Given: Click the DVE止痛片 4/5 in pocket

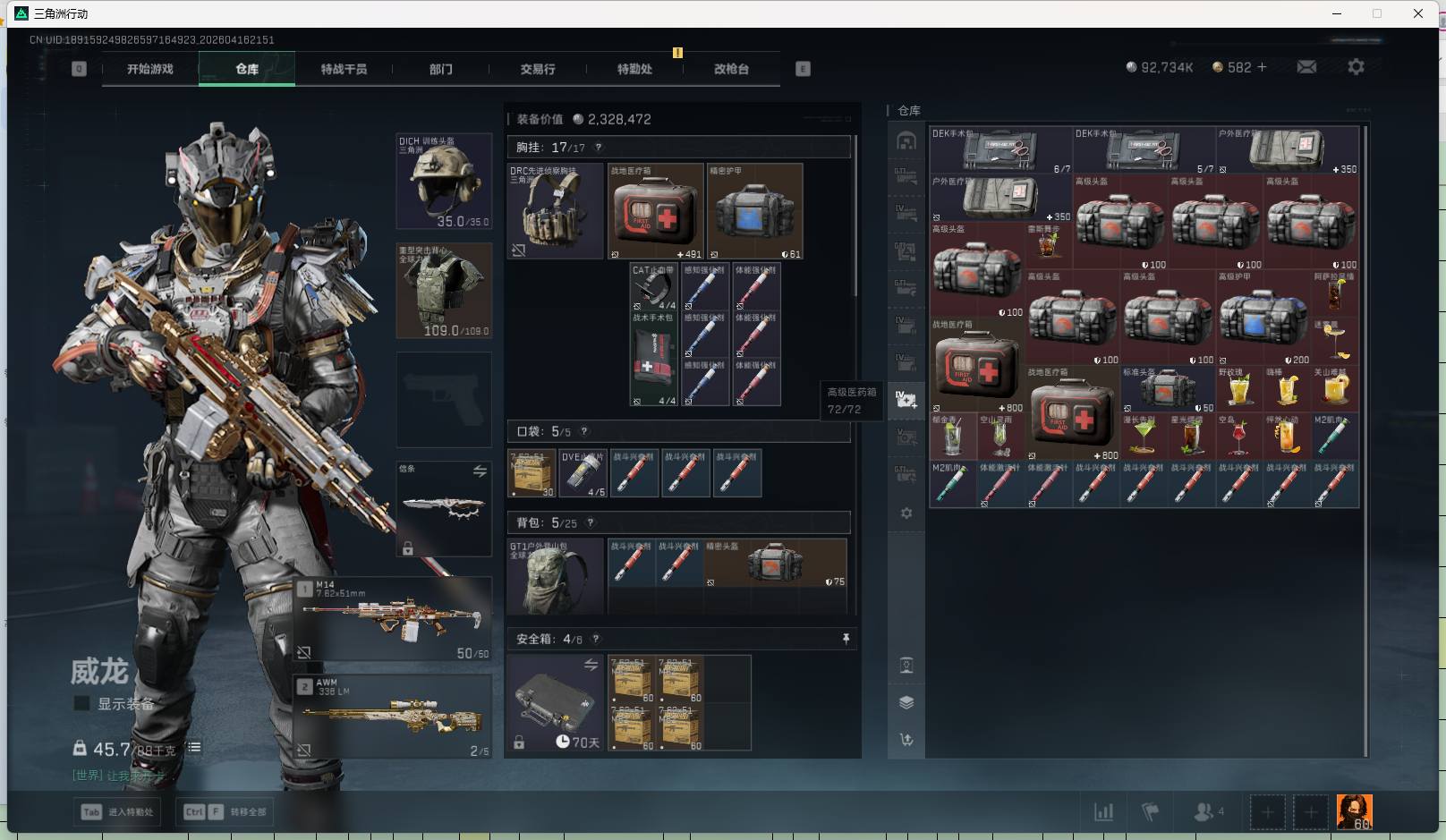Looking at the screenshot, I should [x=583, y=473].
